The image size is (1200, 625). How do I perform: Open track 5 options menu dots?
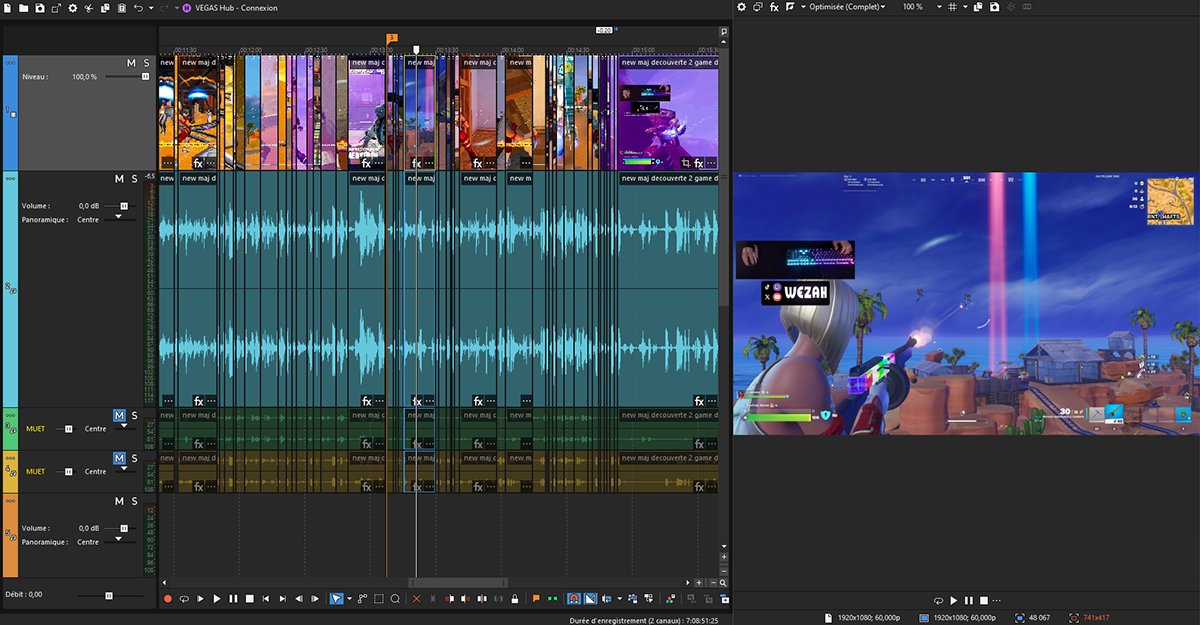11,500
